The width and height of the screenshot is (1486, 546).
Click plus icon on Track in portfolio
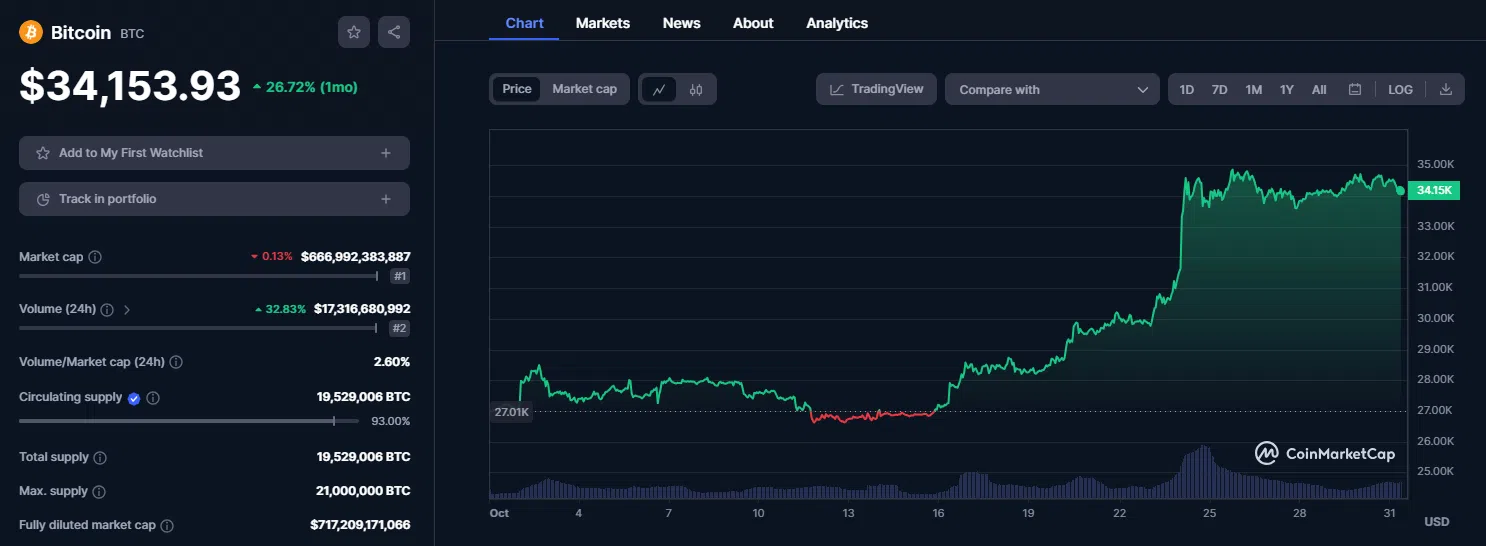(x=386, y=199)
